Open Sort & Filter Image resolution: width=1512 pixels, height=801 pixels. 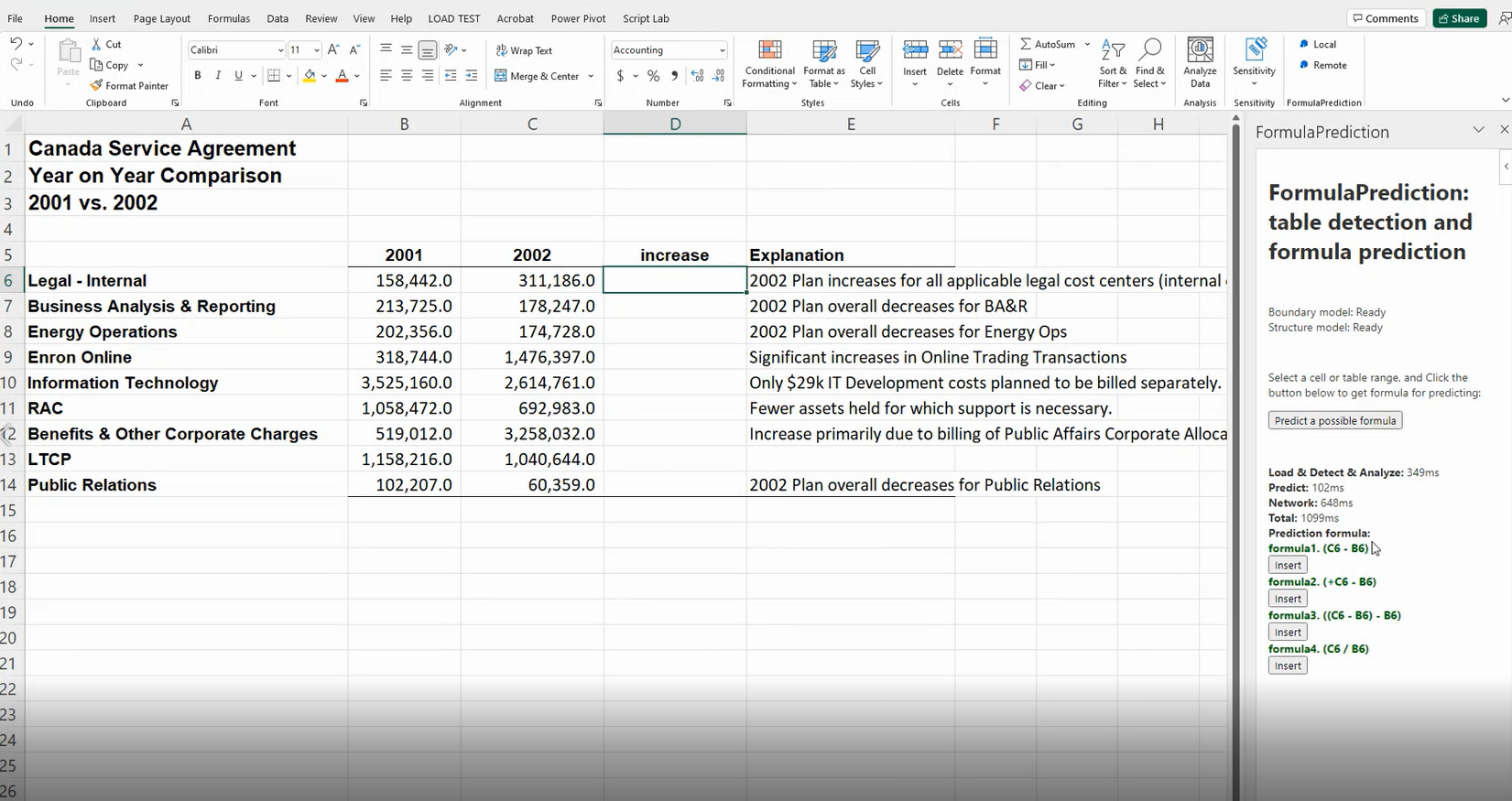tap(1113, 64)
